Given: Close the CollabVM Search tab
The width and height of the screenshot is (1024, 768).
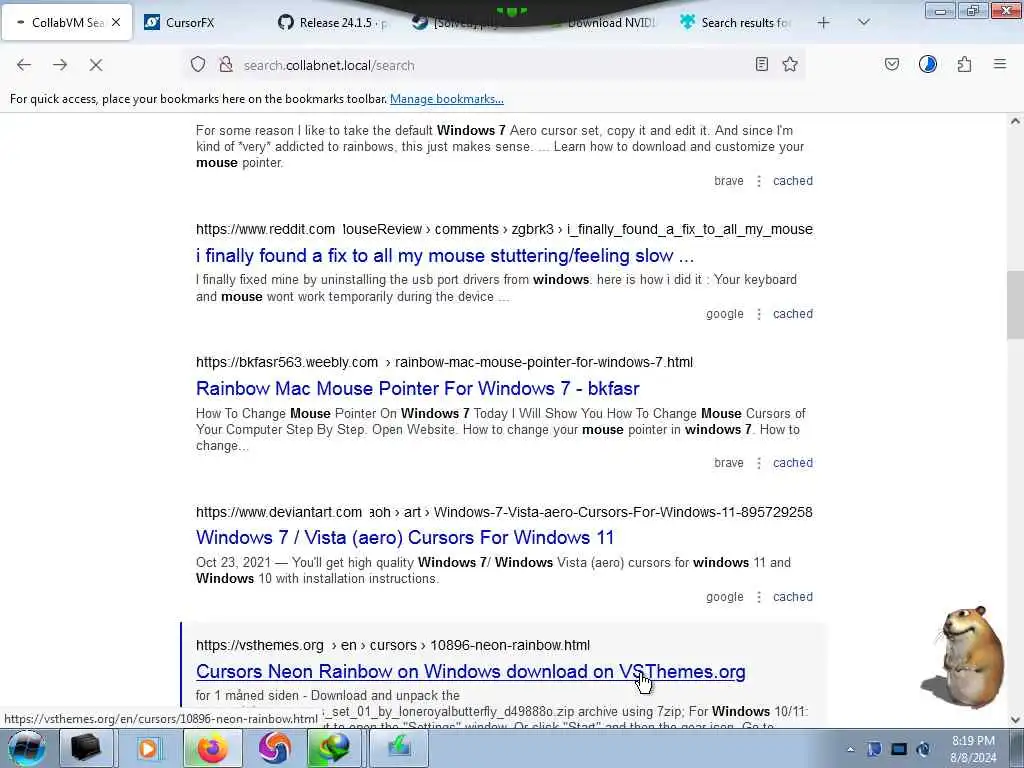Looking at the screenshot, I should click(x=116, y=22).
